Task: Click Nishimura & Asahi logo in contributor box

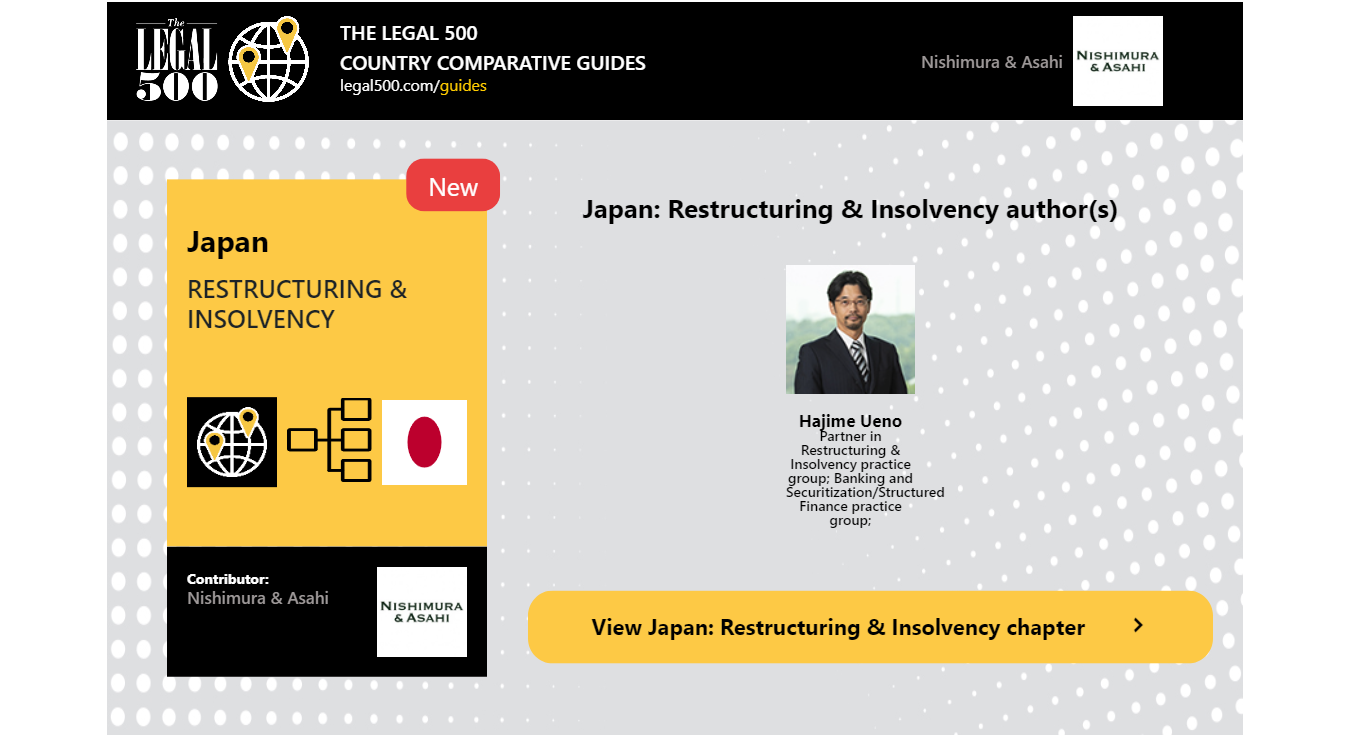Action: [421, 612]
